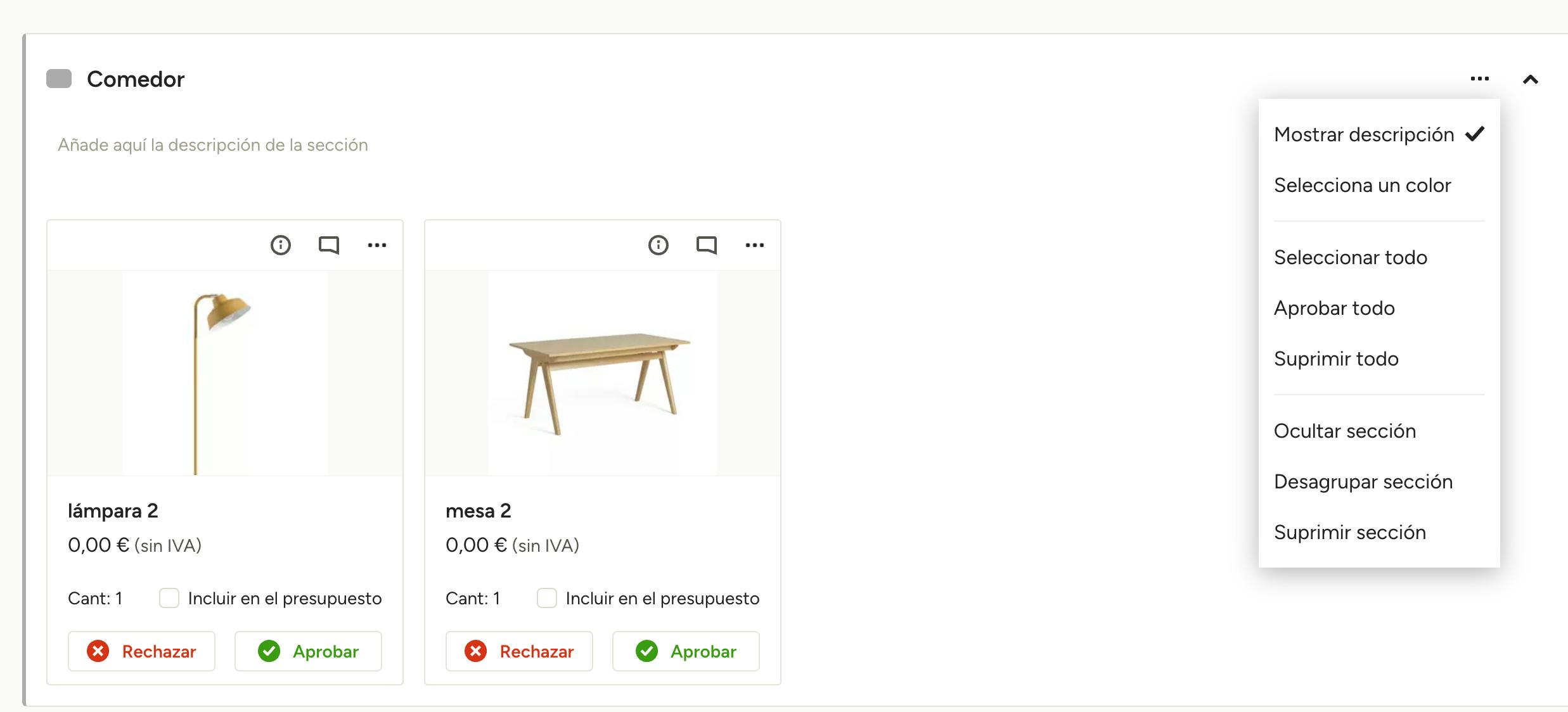Check 'Incluir en el presupuesto' for mesa 2

[x=547, y=598]
